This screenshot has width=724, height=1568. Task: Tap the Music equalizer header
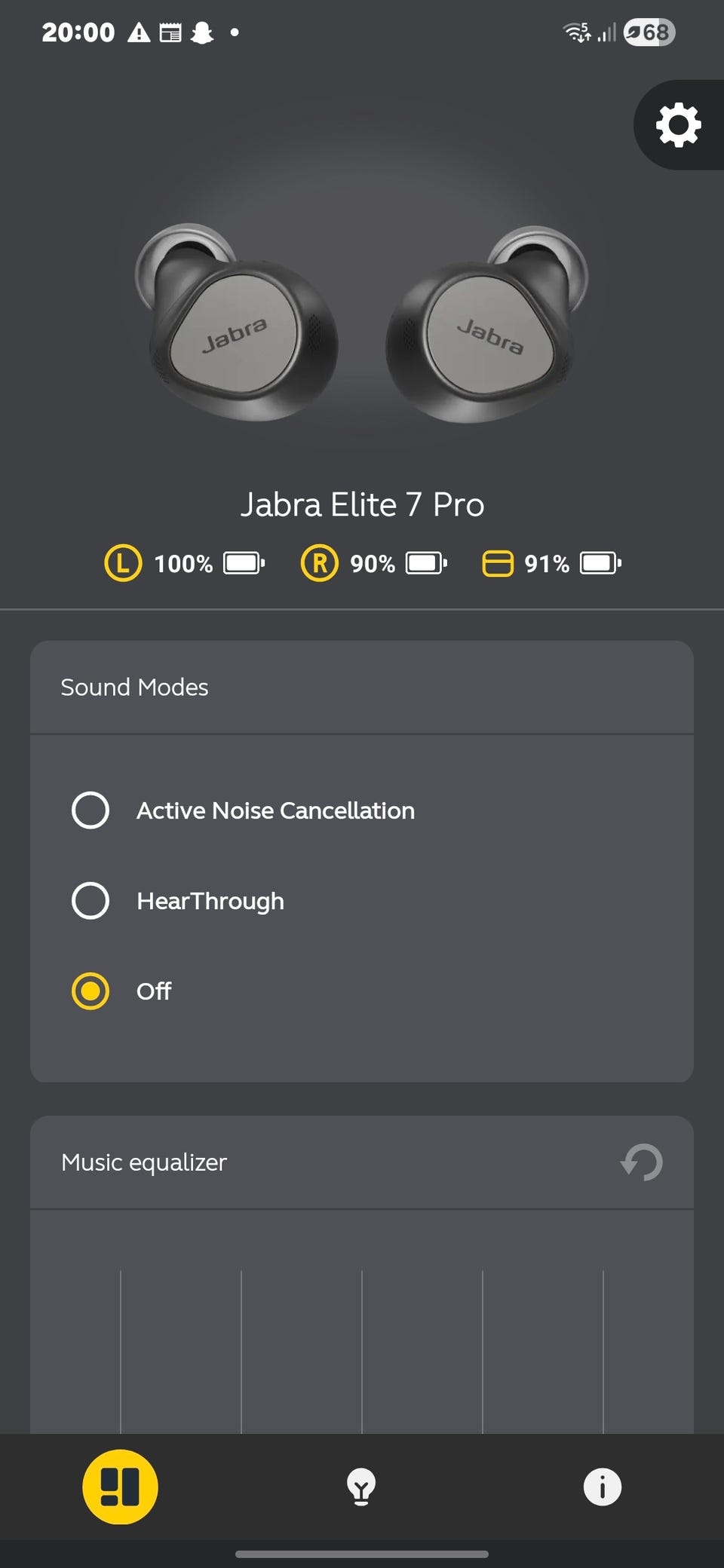pos(144,1162)
